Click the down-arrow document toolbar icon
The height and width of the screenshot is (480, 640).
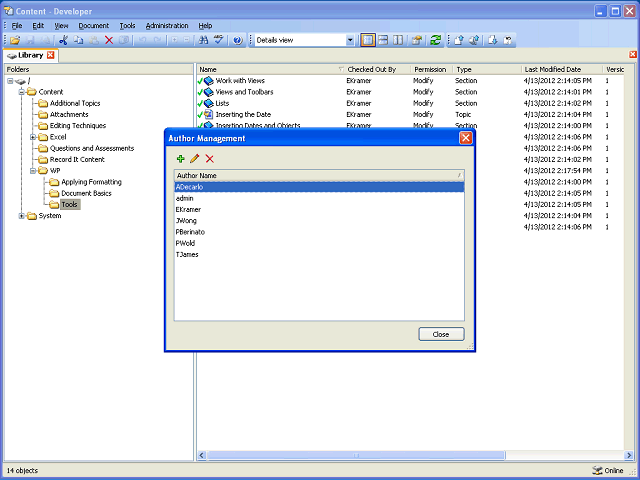[x=493, y=40]
